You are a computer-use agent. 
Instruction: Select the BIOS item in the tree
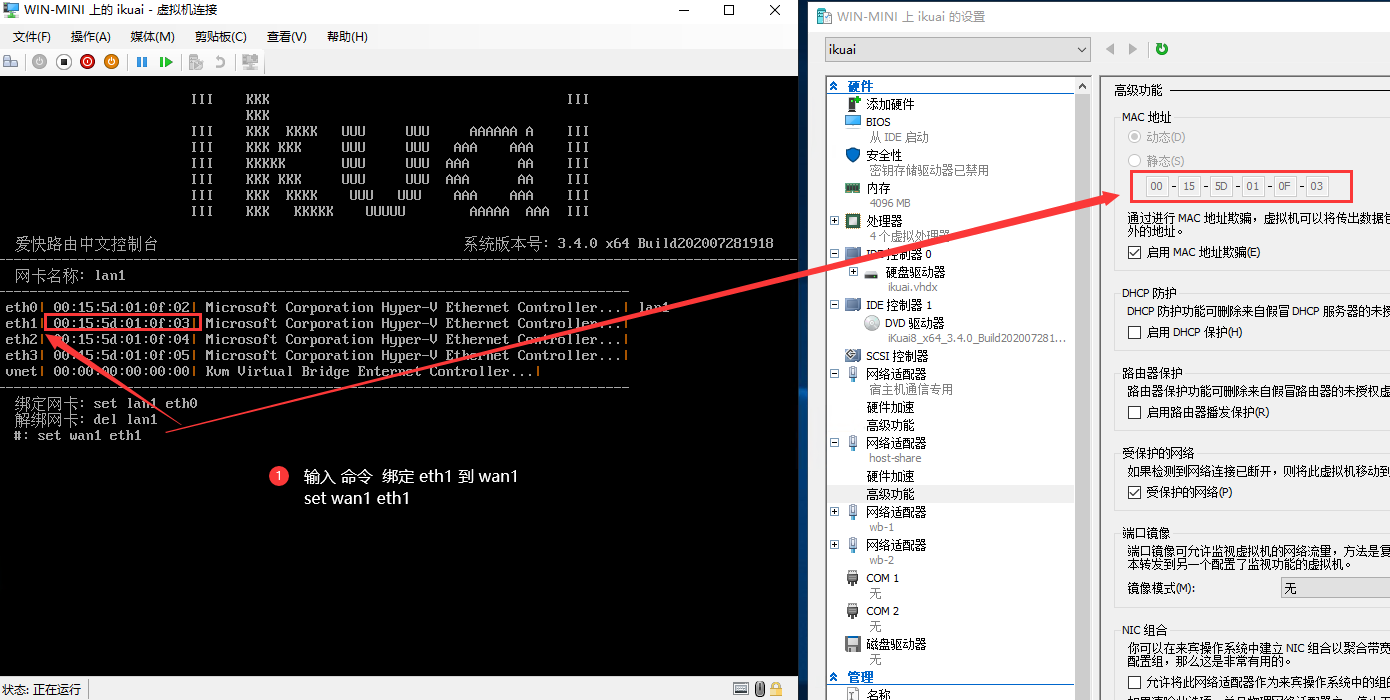[x=878, y=122]
